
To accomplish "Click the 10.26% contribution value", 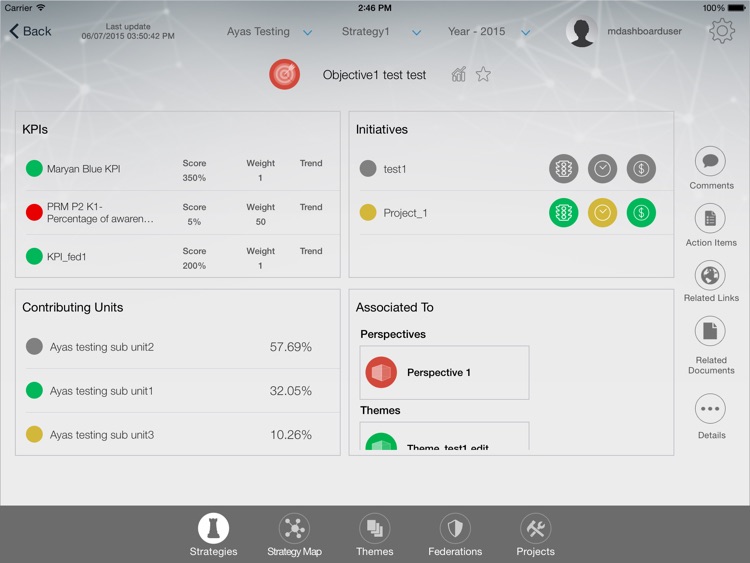I will tap(291, 435).
